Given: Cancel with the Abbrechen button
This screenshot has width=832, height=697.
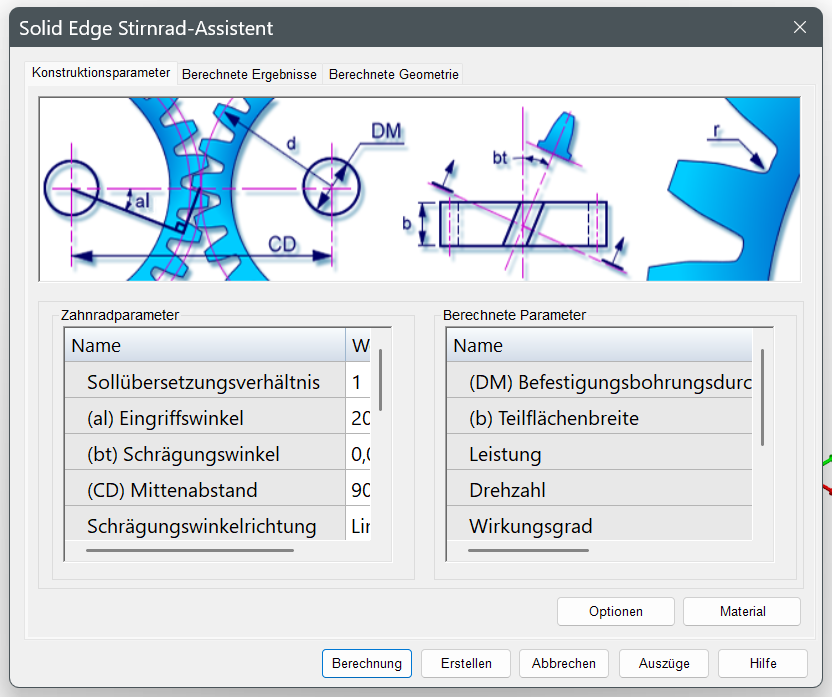Looking at the screenshot, I should pos(564,664).
